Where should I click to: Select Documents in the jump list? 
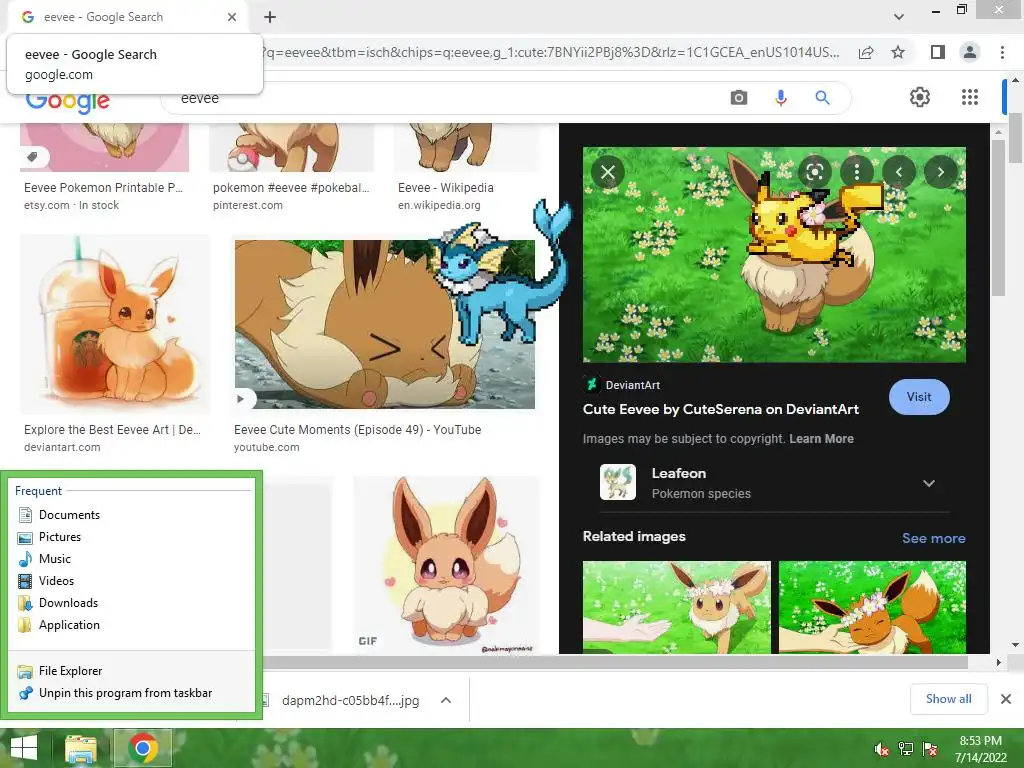pyautogui.click(x=69, y=515)
